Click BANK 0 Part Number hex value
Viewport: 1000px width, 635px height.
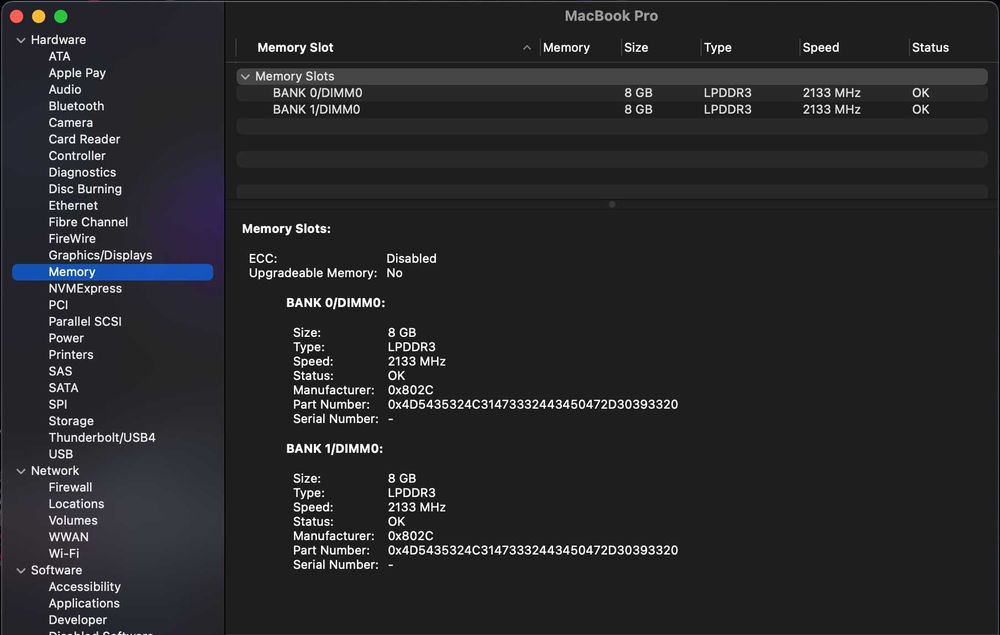(533, 405)
